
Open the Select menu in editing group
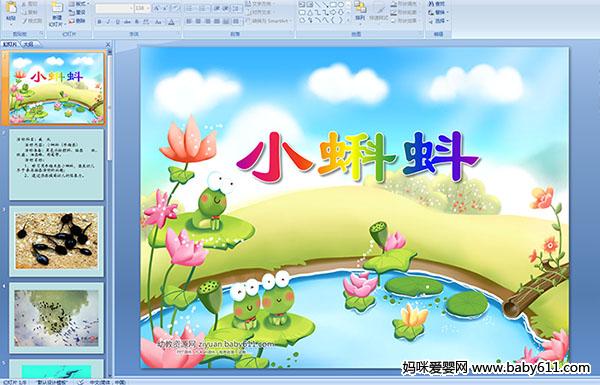[439, 21]
